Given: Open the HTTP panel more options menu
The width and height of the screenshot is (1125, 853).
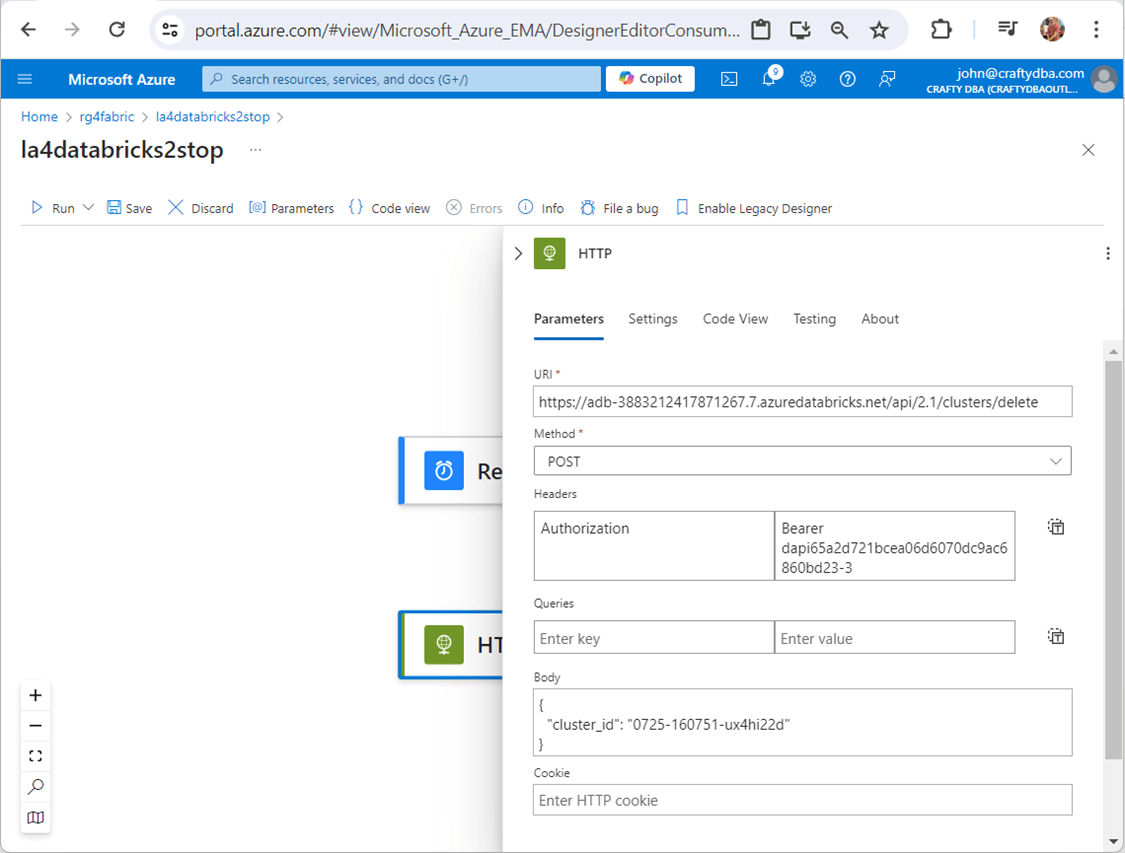Looking at the screenshot, I should [1108, 253].
